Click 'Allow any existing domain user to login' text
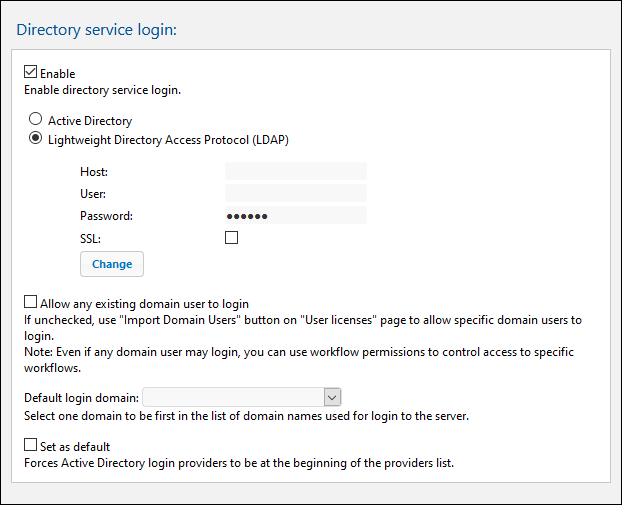Viewport: 622px width, 505px height. click(144, 303)
